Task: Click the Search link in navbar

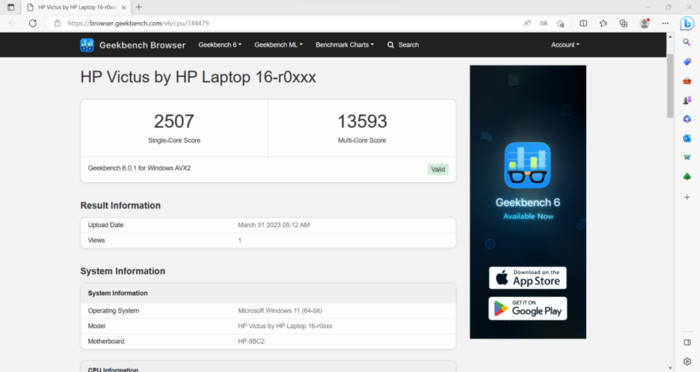Action: [x=403, y=45]
